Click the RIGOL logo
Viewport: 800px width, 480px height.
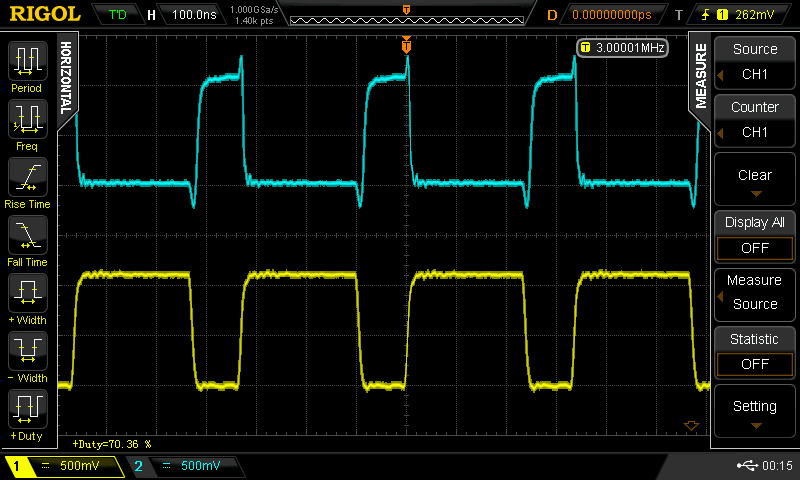(x=45, y=14)
